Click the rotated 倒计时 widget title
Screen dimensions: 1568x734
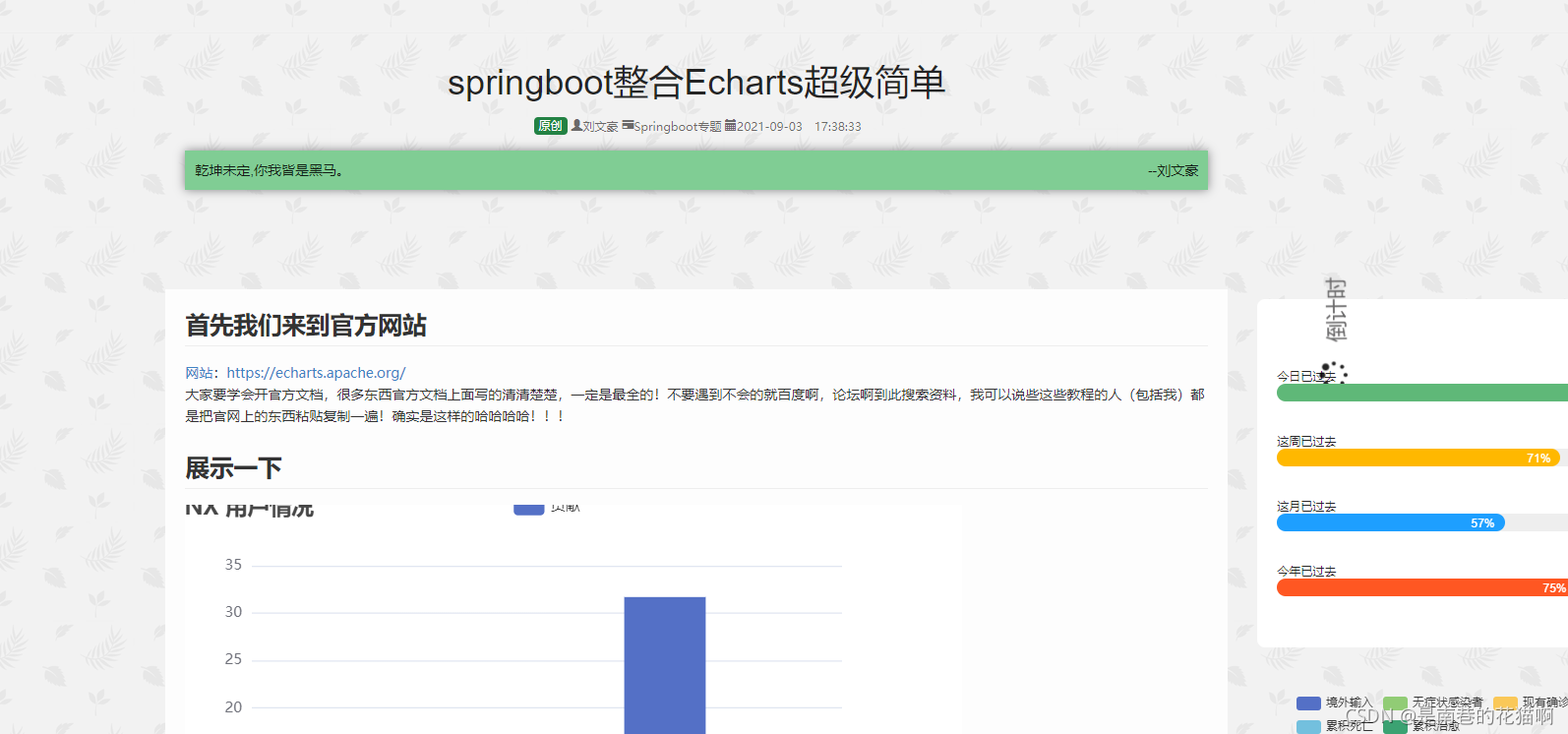coord(1336,309)
